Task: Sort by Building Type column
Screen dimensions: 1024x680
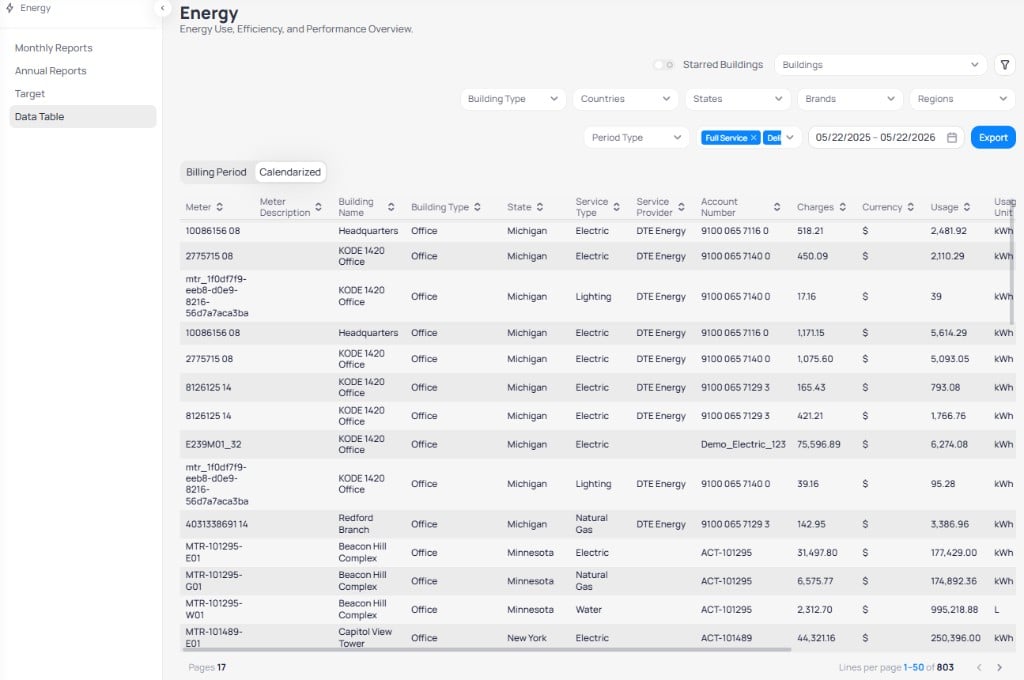Action: pyautogui.click(x=477, y=207)
